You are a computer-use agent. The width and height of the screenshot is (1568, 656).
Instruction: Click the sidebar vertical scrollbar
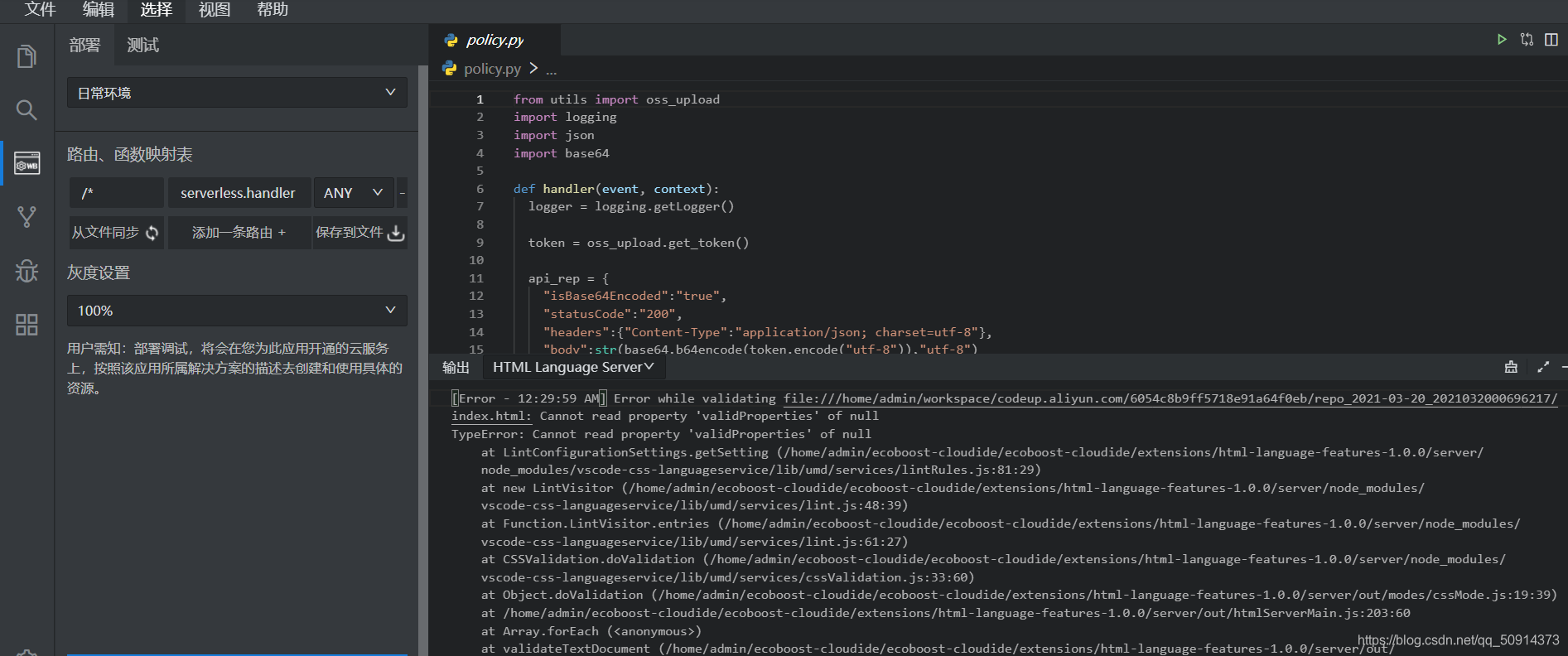click(422, 360)
